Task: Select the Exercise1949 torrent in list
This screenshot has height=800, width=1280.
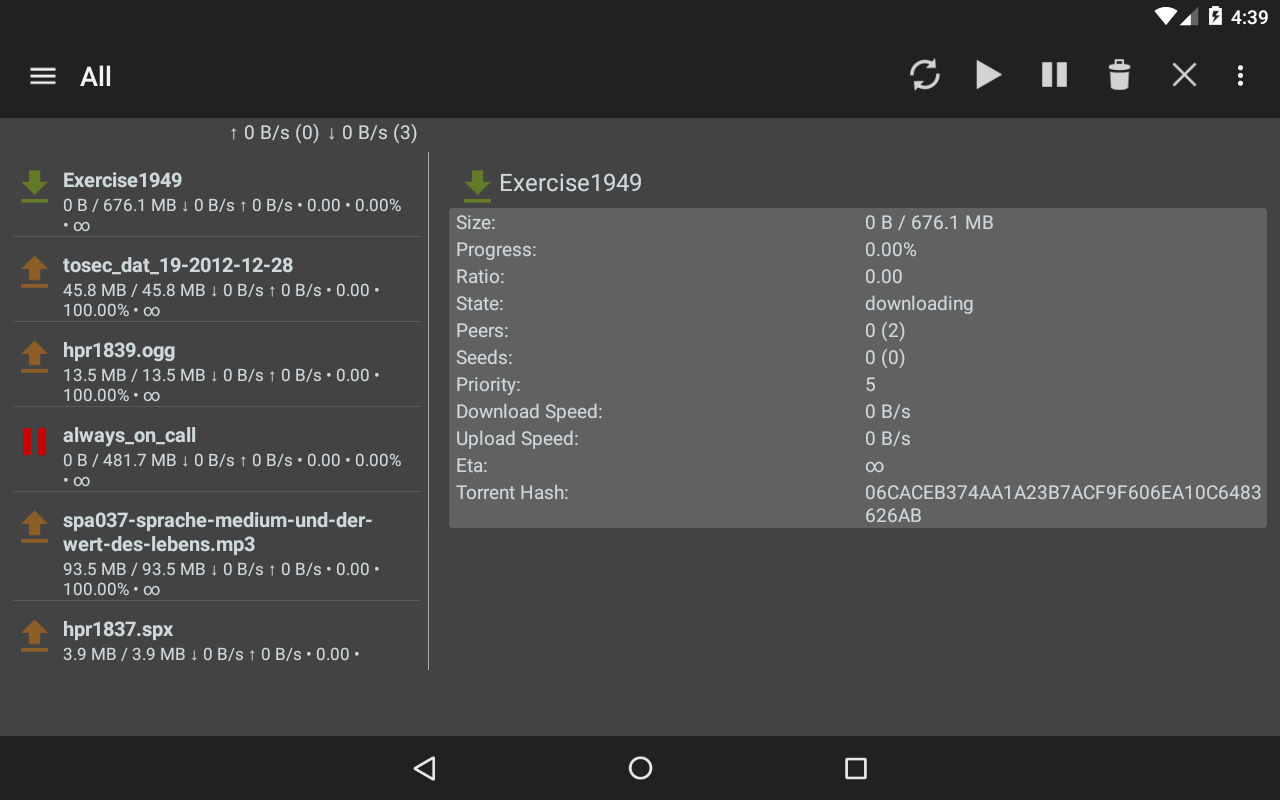Action: pos(217,195)
